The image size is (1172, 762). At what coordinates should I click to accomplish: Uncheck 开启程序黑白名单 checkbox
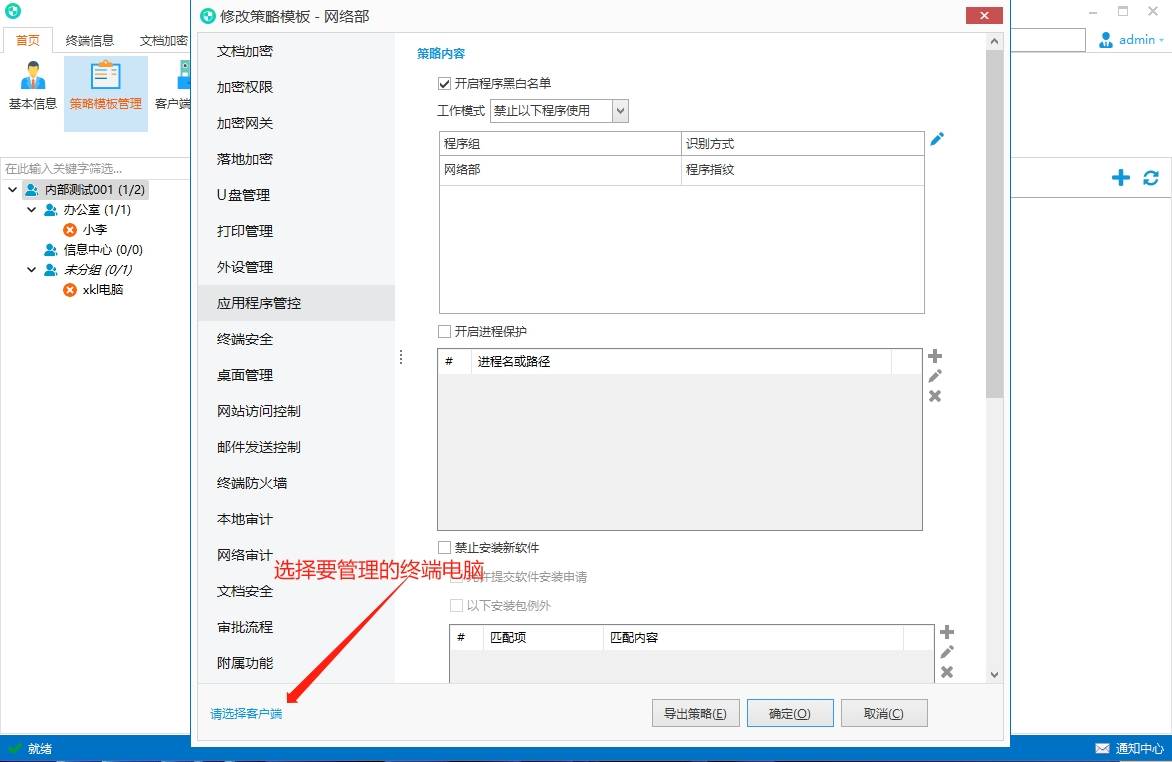445,83
